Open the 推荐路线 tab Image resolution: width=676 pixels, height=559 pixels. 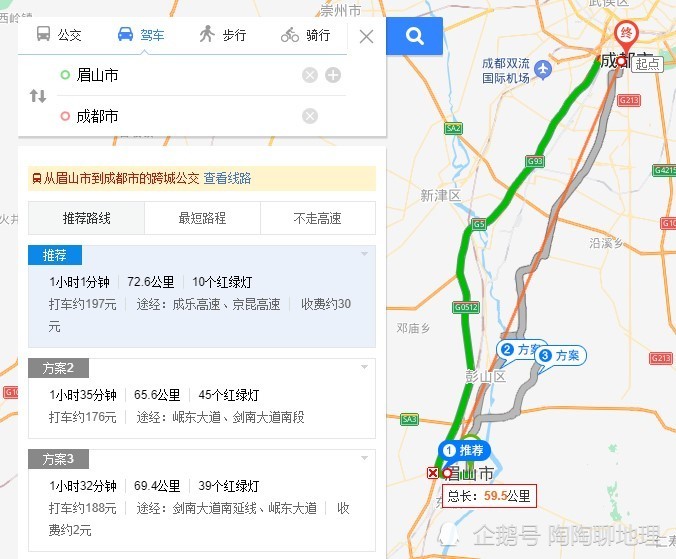pos(86,218)
